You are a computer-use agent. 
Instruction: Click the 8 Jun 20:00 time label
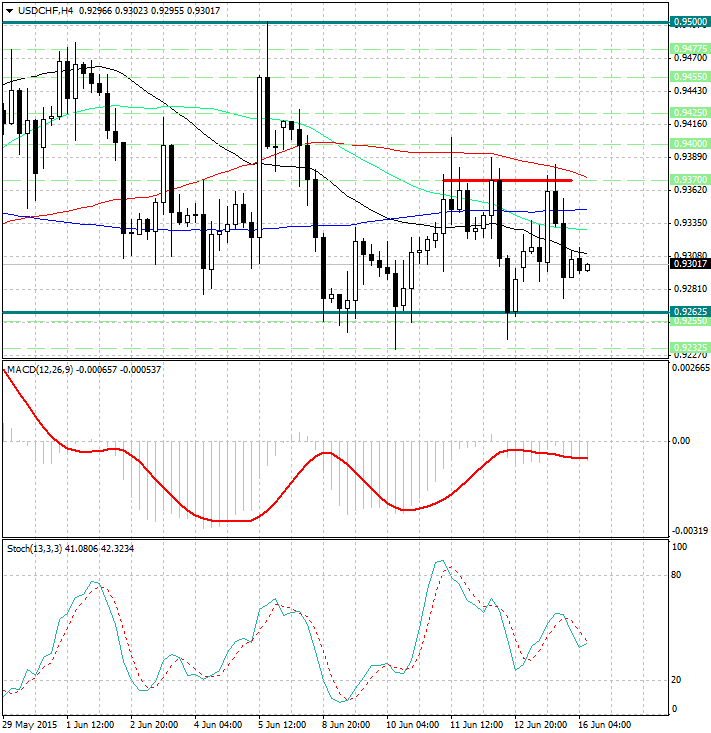coord(346,725)
